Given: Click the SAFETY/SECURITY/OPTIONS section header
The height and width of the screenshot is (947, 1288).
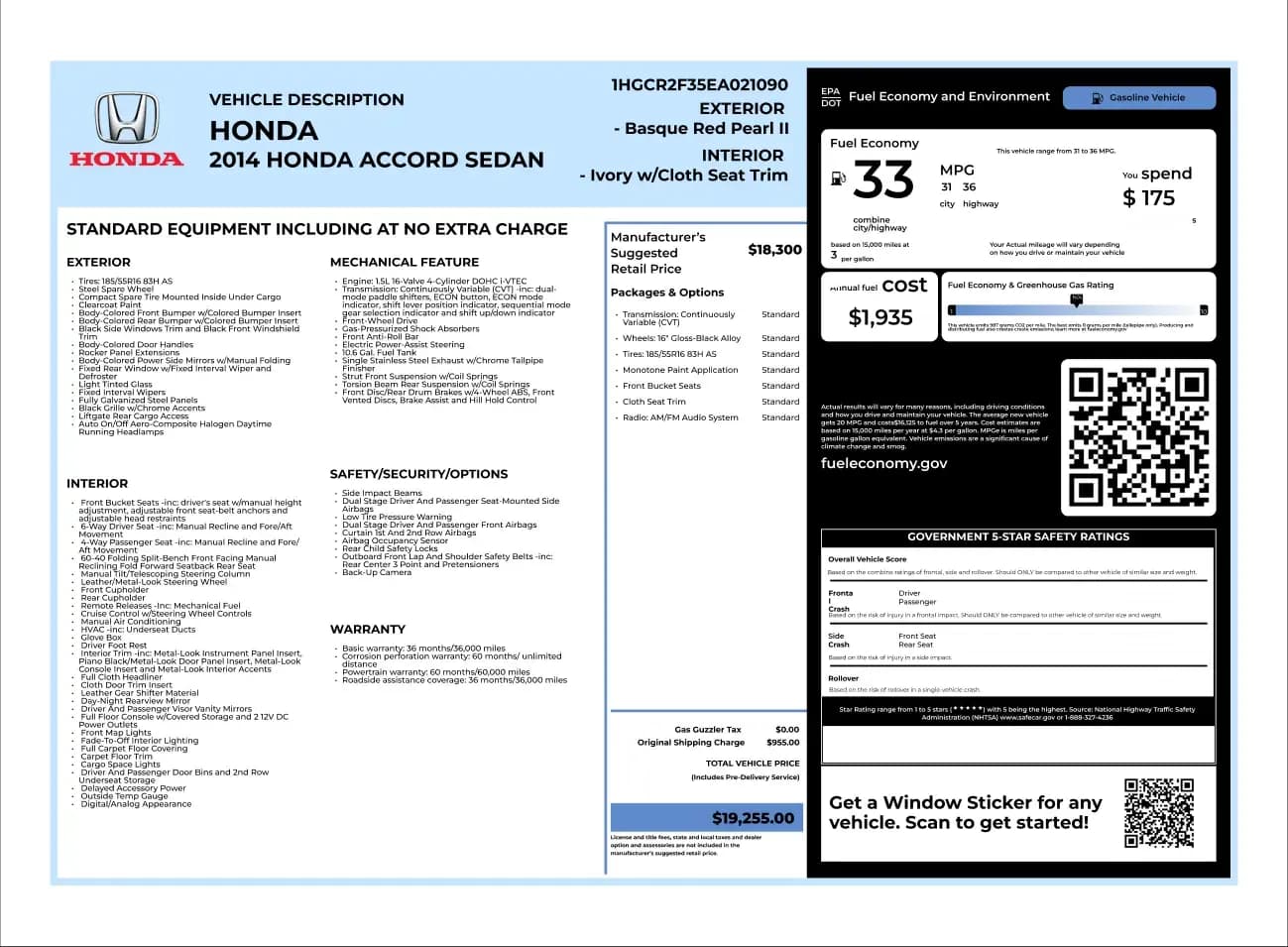Looking at the screenshot, I should (x=417, y=474).
